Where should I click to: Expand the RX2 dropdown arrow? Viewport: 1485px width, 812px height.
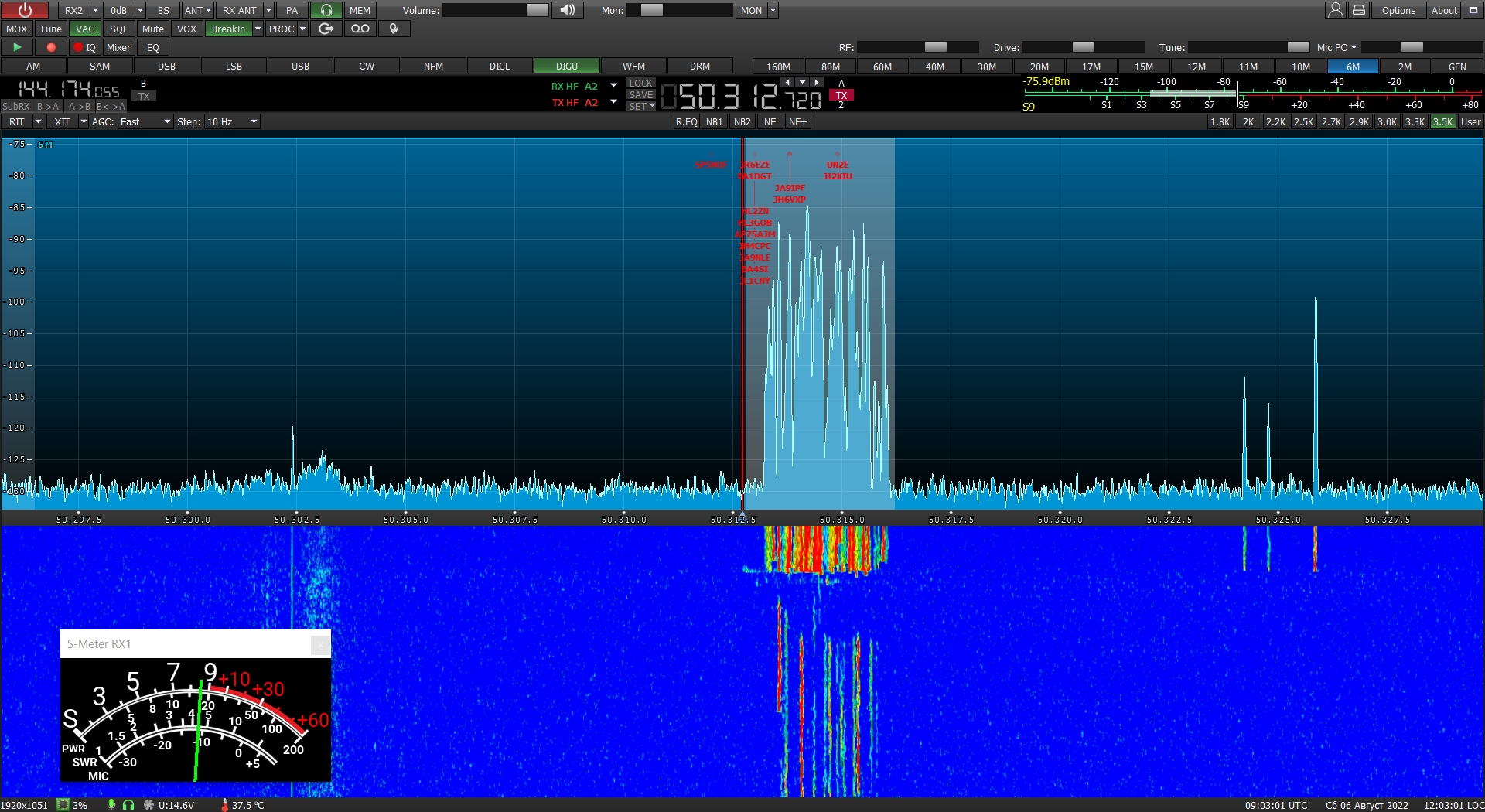tap(95, 10)
